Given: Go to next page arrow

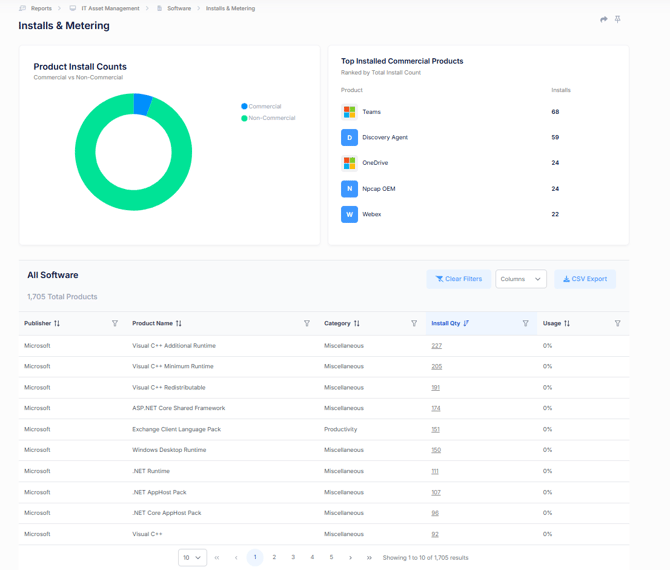Looking at the screenshot, I should pos(350,558).
